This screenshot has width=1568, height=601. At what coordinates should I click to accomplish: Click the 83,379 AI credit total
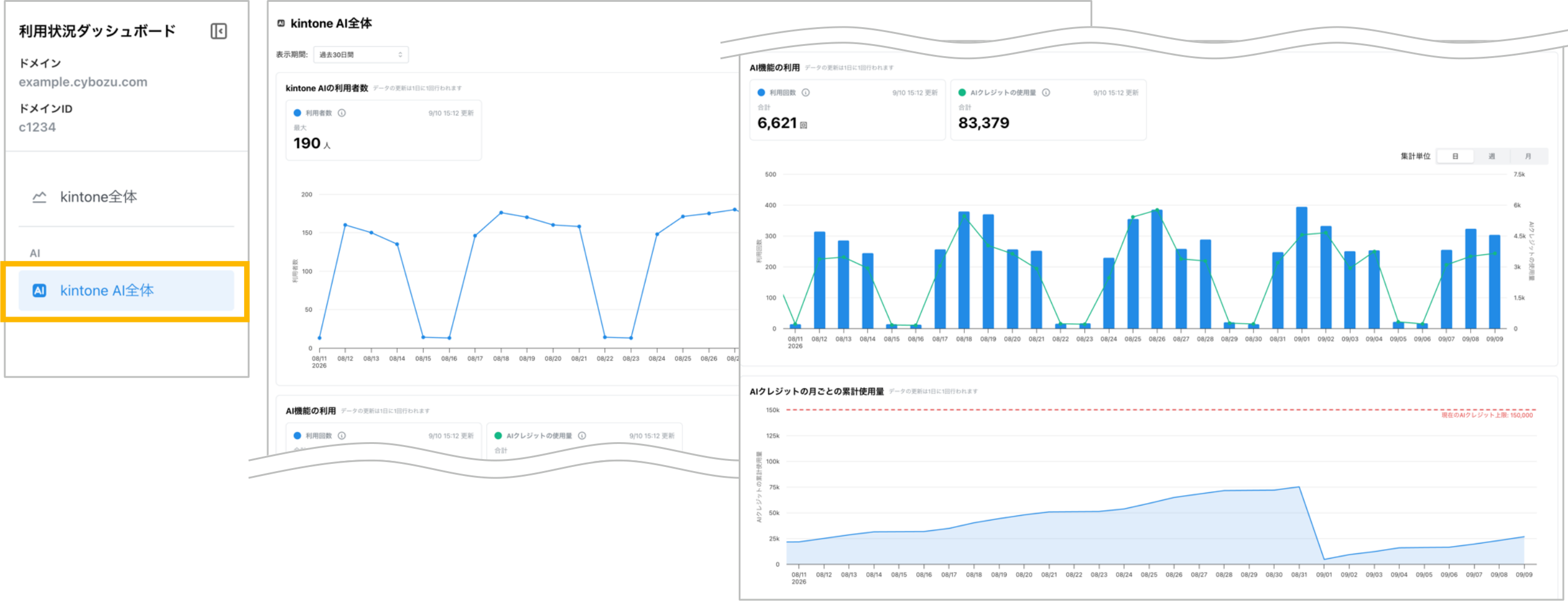coord(983,123)
